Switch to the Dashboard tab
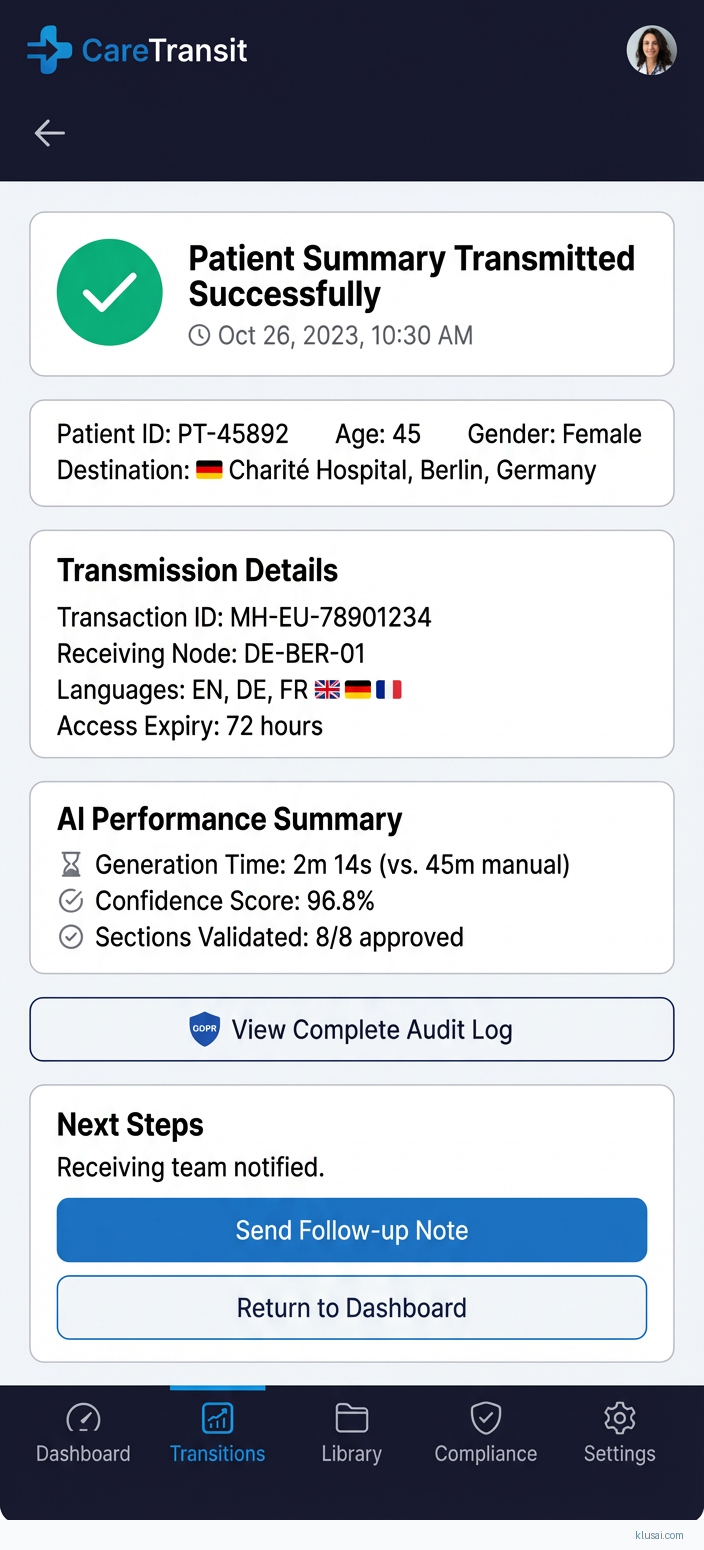Screen dimensions: 704x1550 pyautogui.click(x=83, y=1433)
